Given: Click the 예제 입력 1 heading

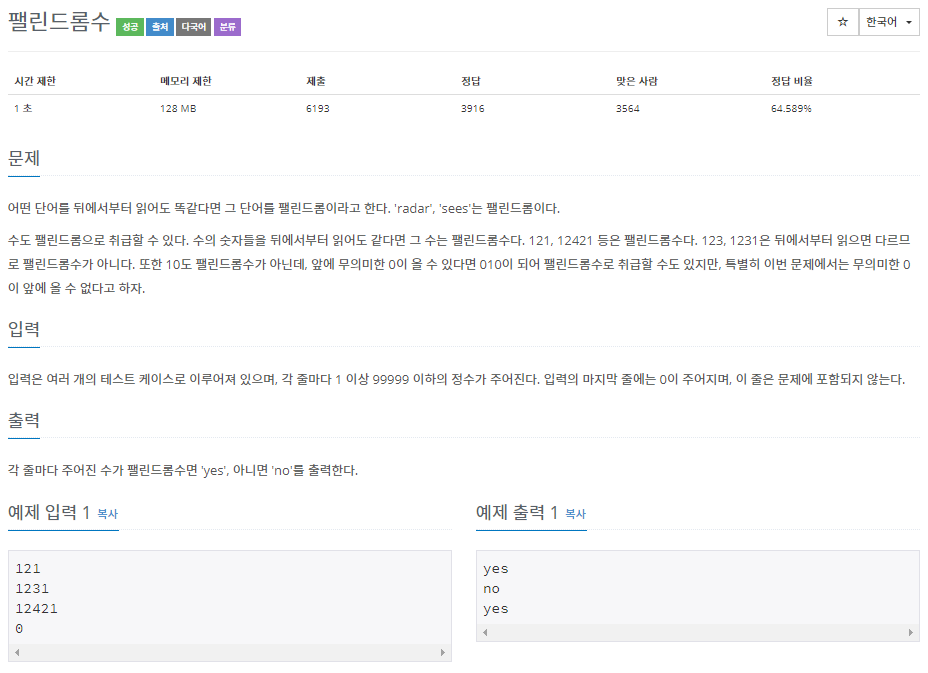Looking at the screenshot, I should point(49,512).
